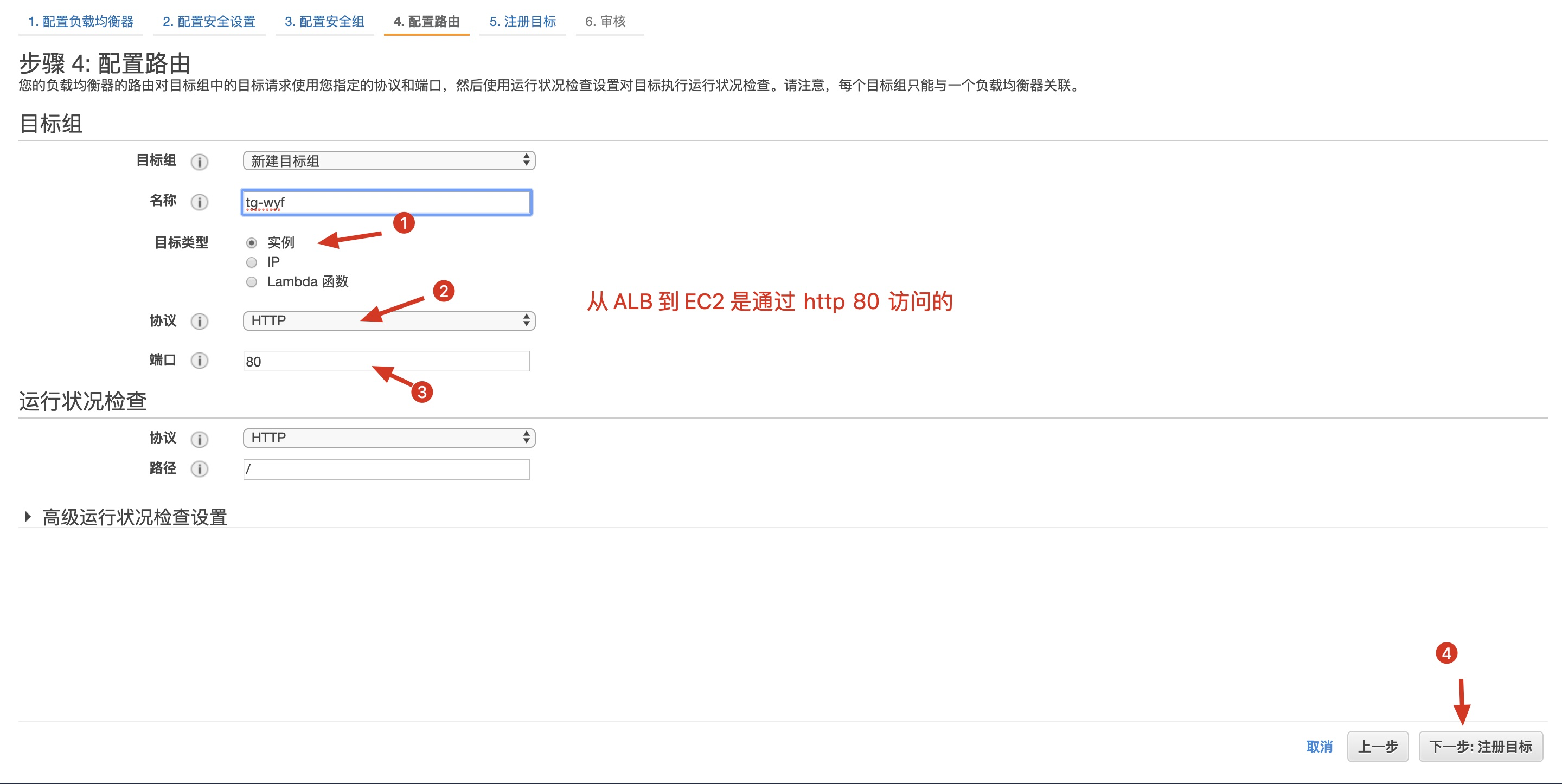Click the 步骤 4: 配置路由 heading
The height and width of the screenshot is (784, 1562).
click(105, 63)
